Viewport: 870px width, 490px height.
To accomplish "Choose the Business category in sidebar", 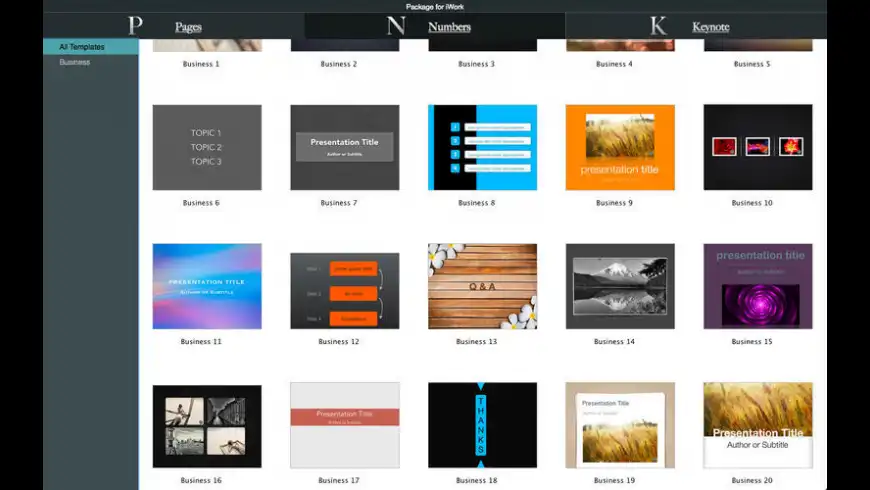I will click(75, 62).
